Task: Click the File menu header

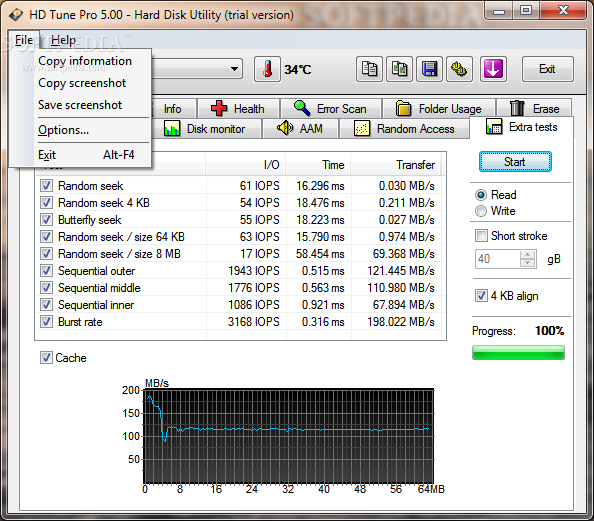Action: tap(24, 40)
